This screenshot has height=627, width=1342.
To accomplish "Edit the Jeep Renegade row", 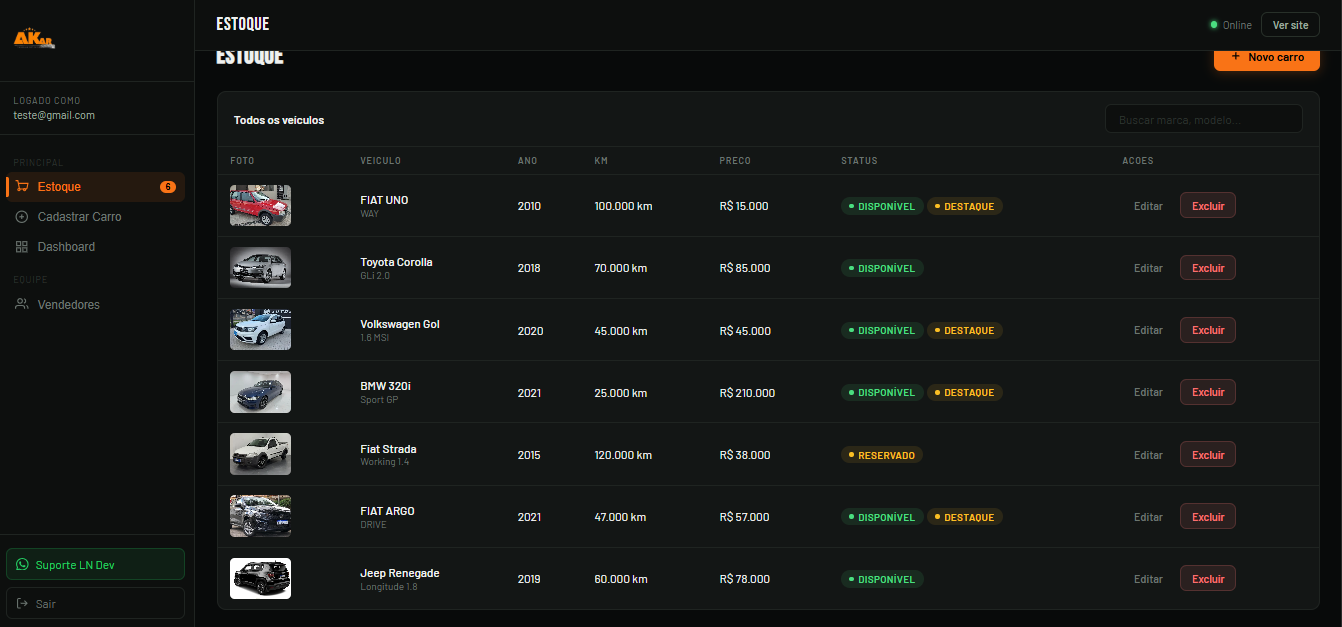I will coord(1148,579).
